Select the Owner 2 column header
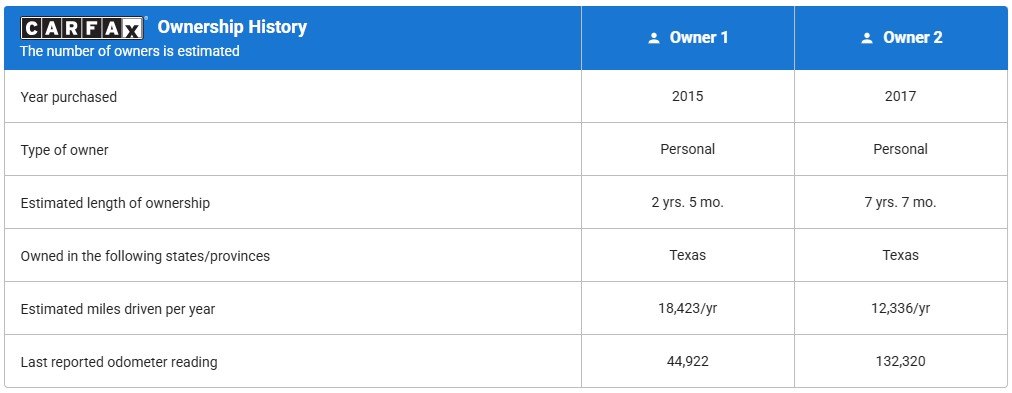The image size is (1012, 393). click(901, 37)
